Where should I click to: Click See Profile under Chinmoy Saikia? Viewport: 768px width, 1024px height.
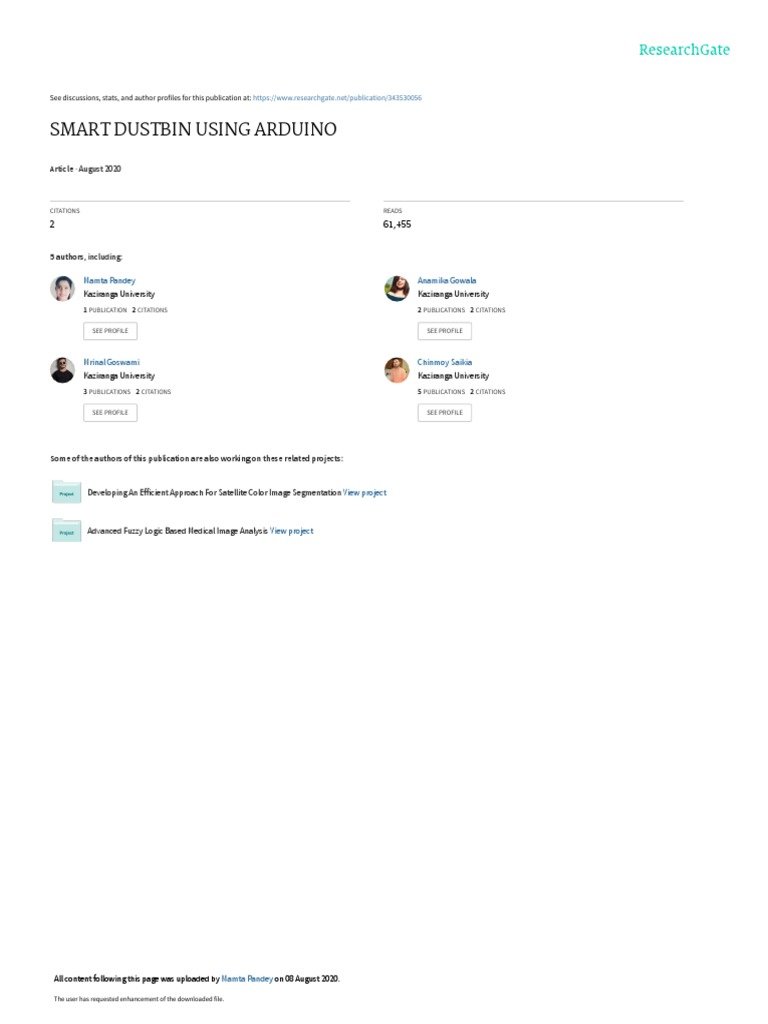pyautogui.click(x=445, y=413)
